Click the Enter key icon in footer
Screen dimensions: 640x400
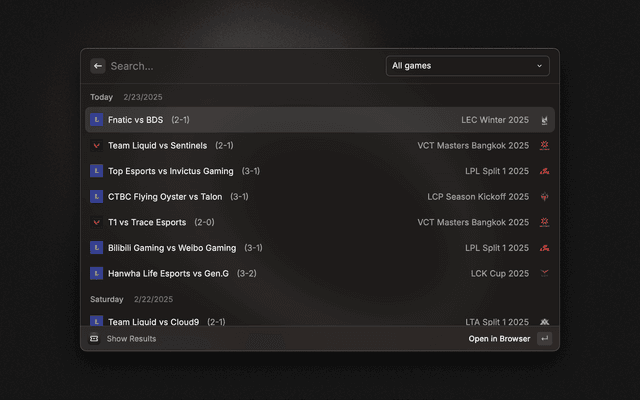click(544, 339)
